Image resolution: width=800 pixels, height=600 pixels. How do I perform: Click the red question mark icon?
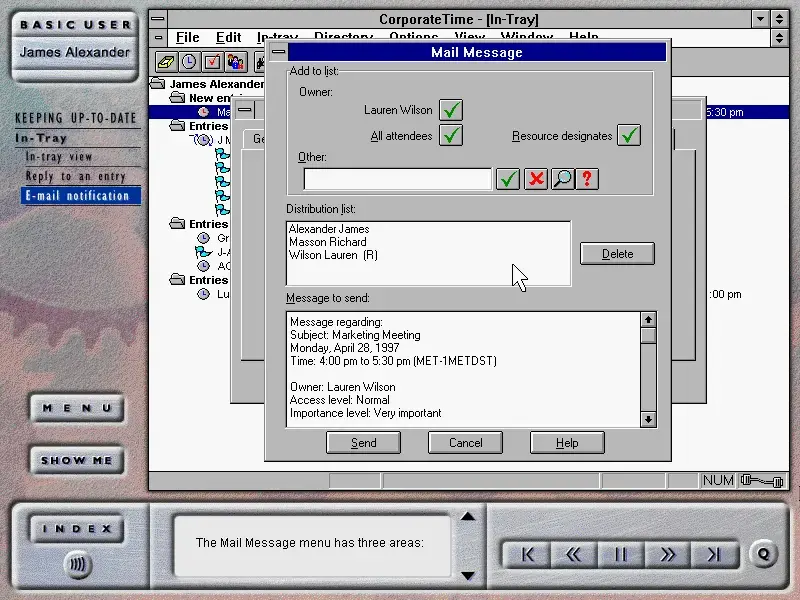[x=587, y=179]
